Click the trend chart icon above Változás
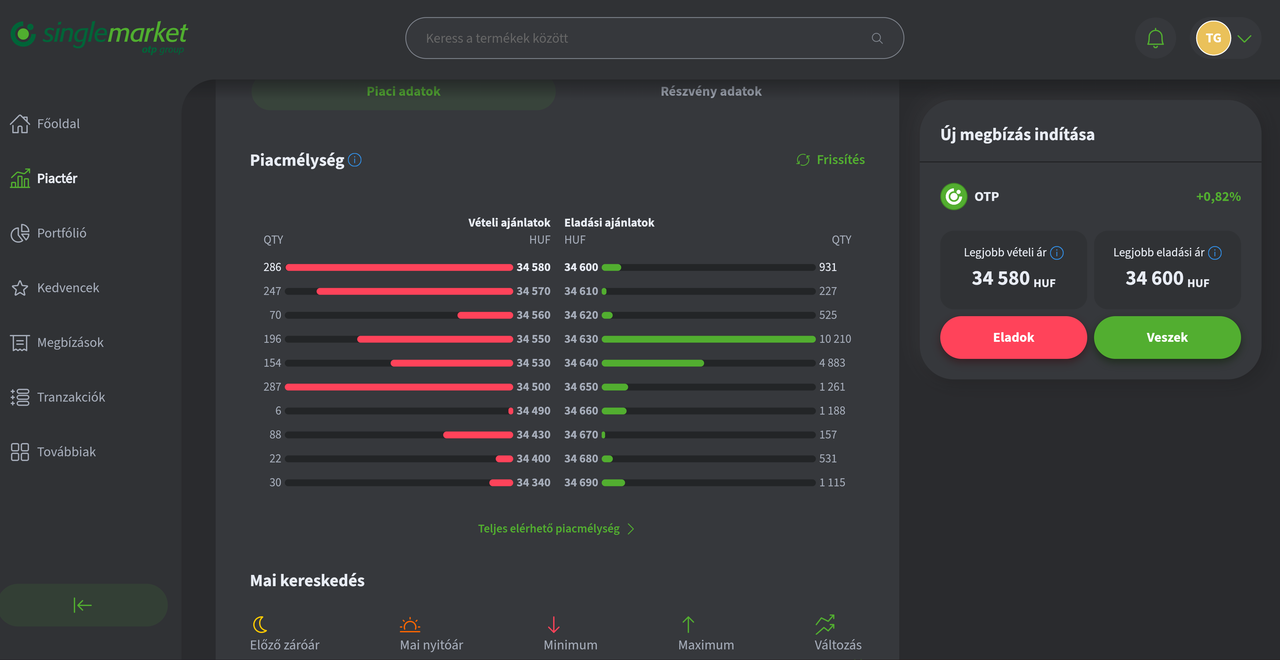The image size is (1280, 660). [825, 625]
